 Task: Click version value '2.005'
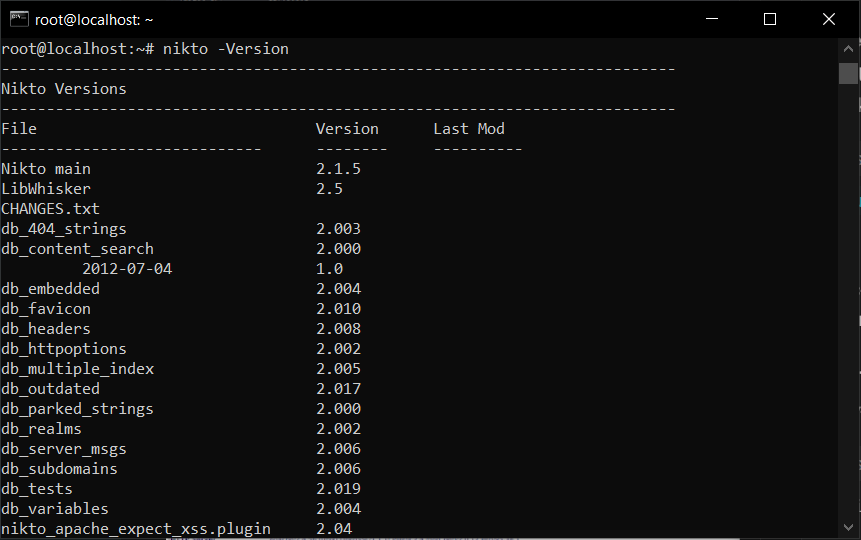[x=338, y=369]
